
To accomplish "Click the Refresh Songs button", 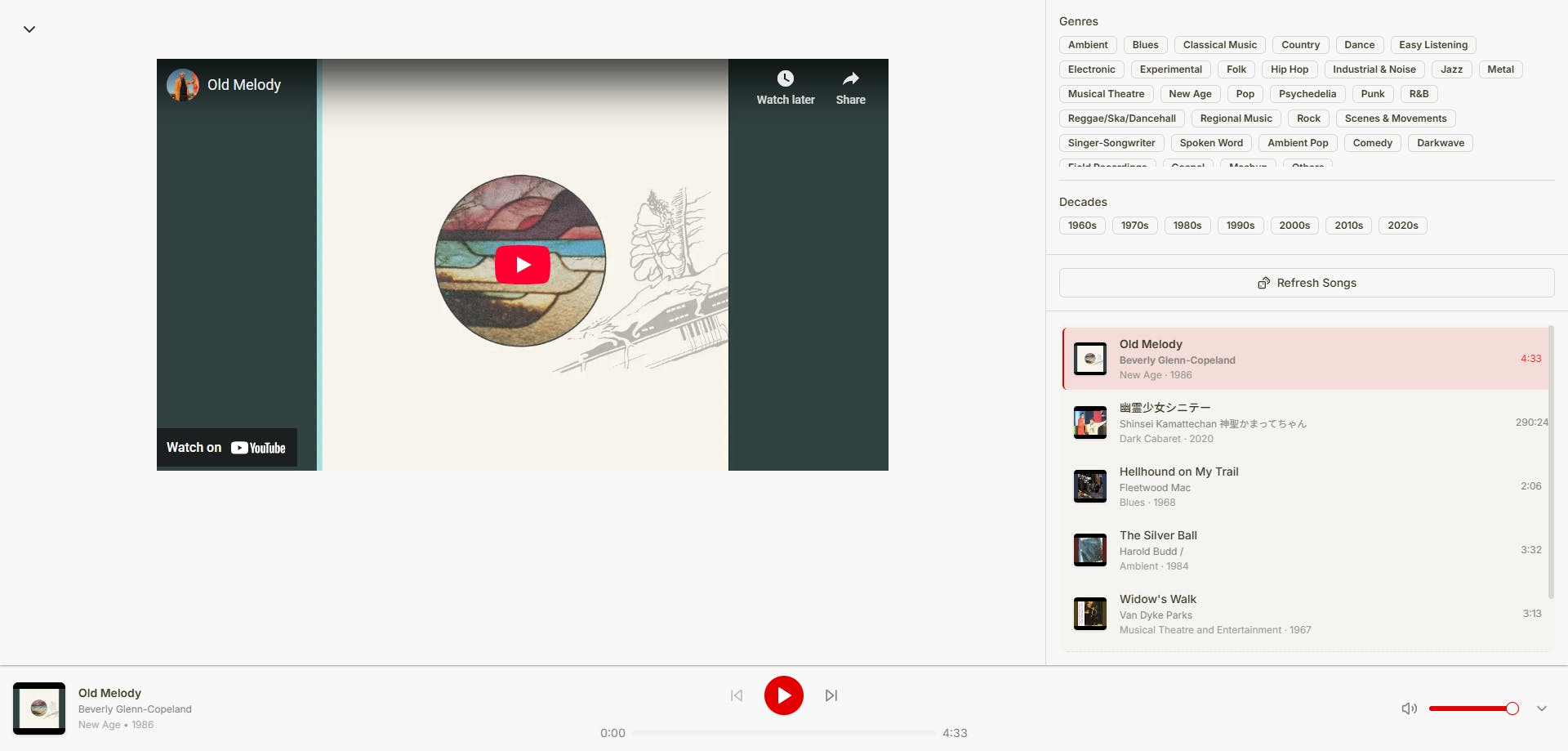I will [x=1307, y=283].
